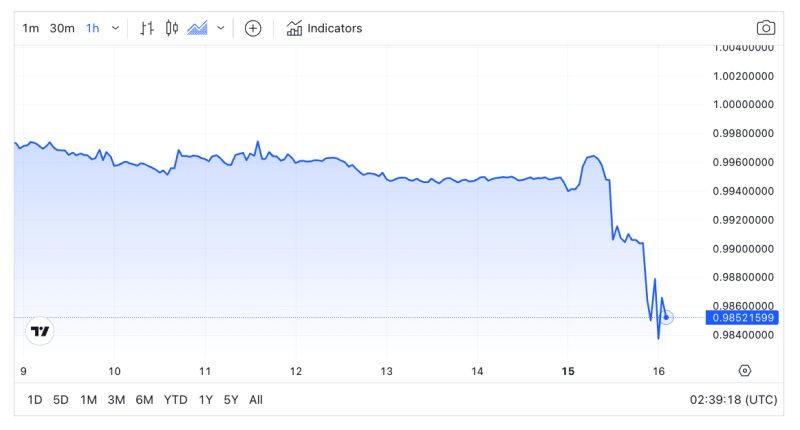This screenshot has width=800, height=430.
Task: Click the date 15 on time axis
Action: [568, 371]
